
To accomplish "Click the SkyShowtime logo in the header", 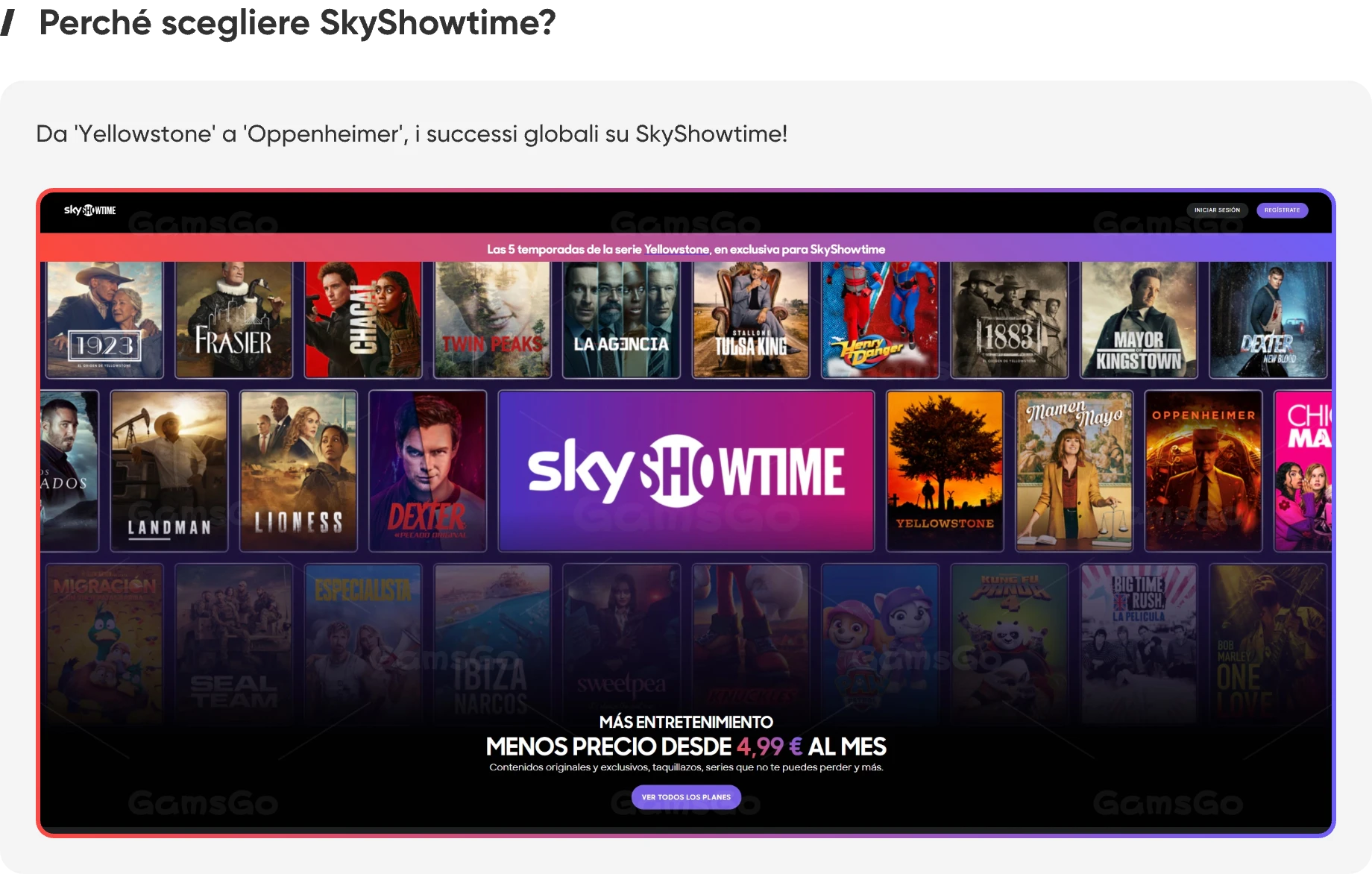I will pyautogui.click(x=89, y=210).
